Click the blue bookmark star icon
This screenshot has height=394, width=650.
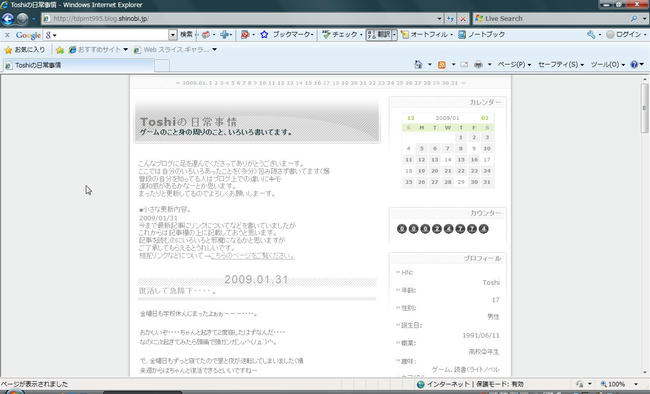tap(264, 35)
